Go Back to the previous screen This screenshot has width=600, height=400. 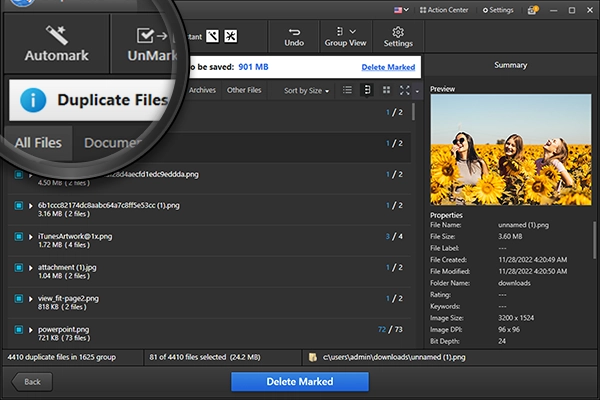[32, 382]
